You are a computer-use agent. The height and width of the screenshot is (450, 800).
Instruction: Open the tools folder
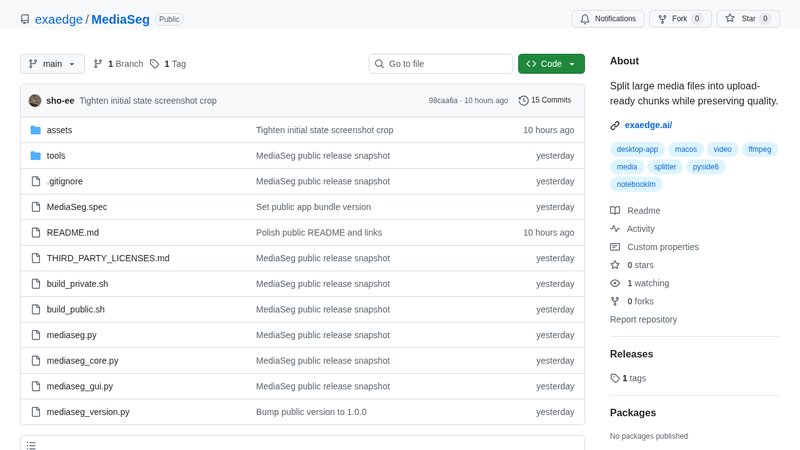pos(56,156)
